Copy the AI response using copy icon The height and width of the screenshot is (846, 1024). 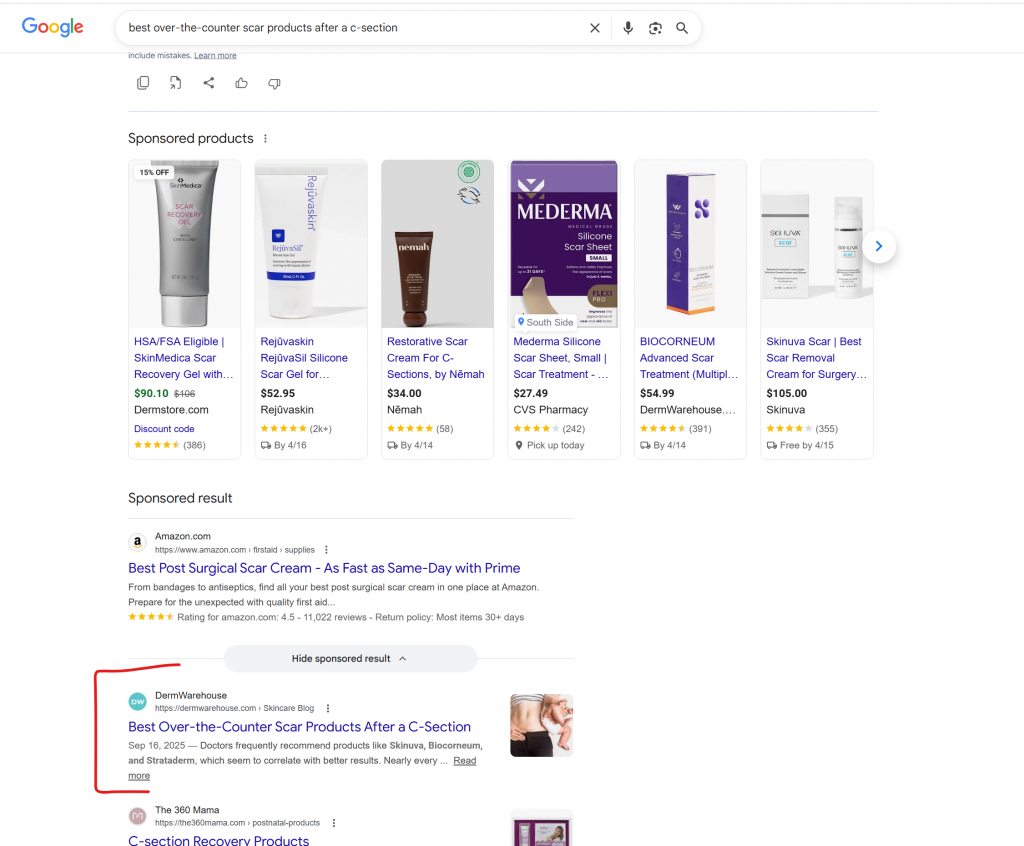[x=143, y=83]
